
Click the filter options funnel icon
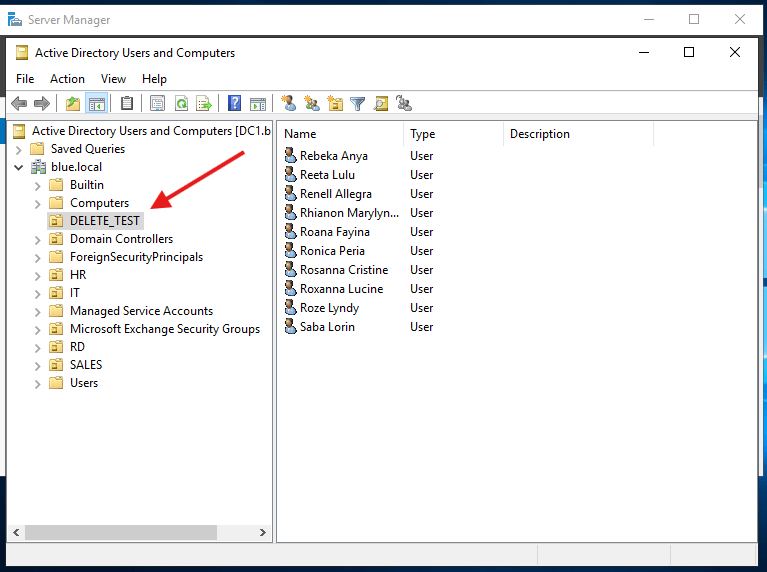(357, 103)
